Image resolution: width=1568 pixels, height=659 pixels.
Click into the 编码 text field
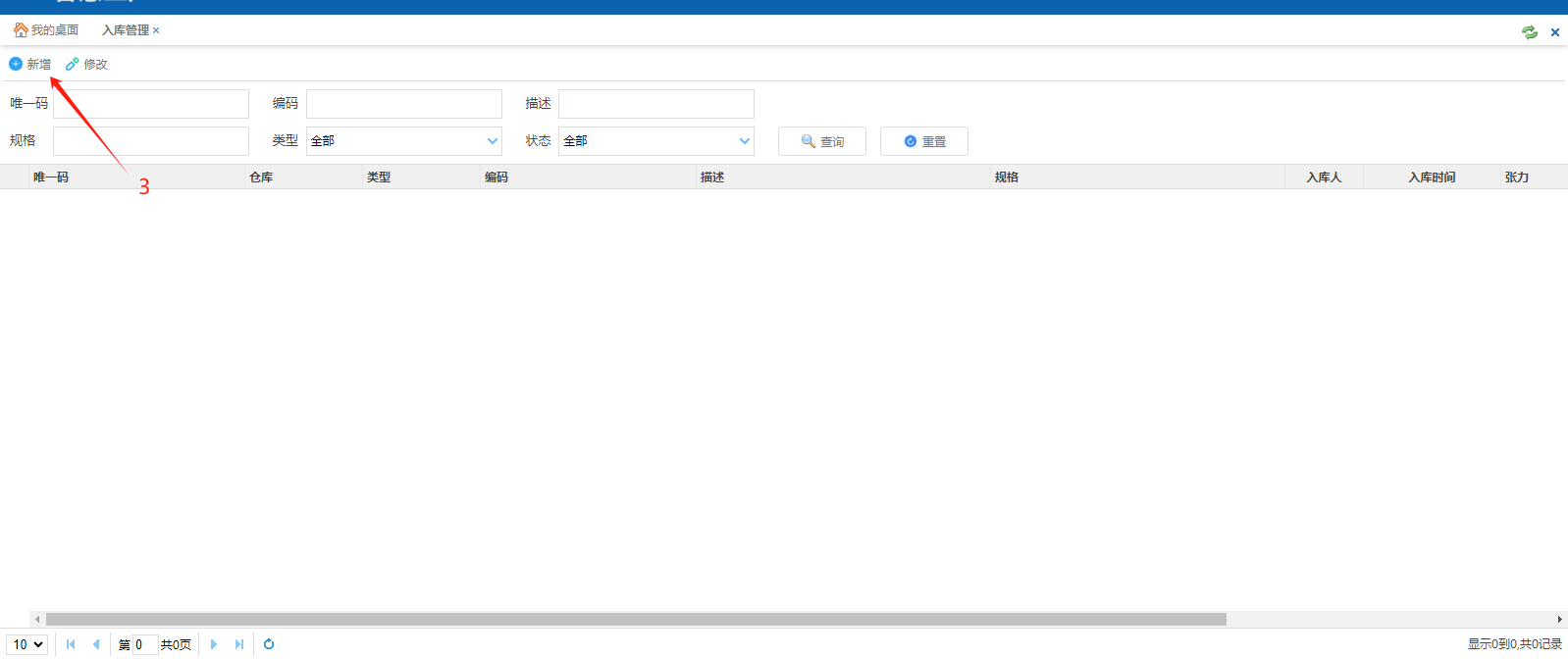coord(403,104)
